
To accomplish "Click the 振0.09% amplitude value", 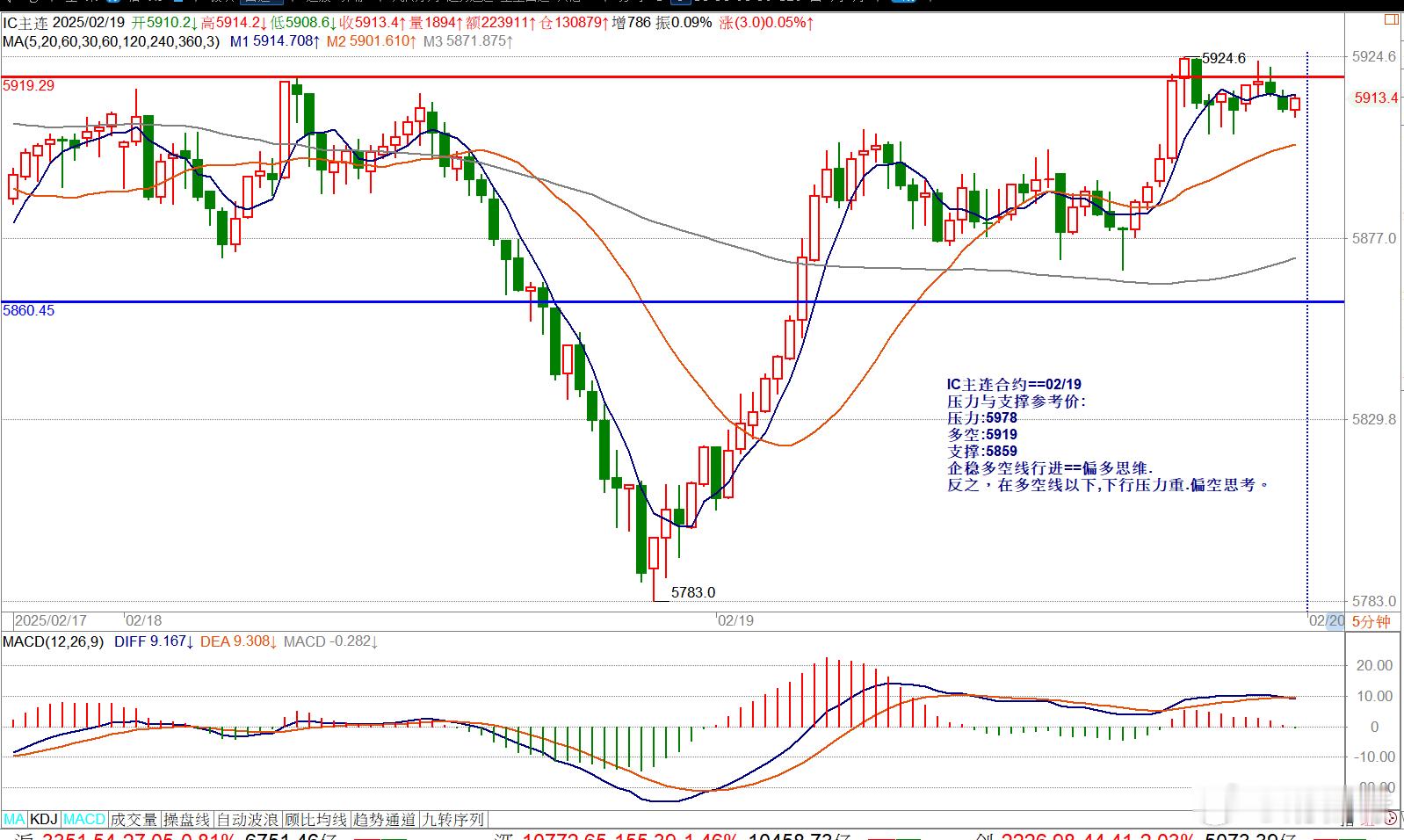I will [684, 23].
